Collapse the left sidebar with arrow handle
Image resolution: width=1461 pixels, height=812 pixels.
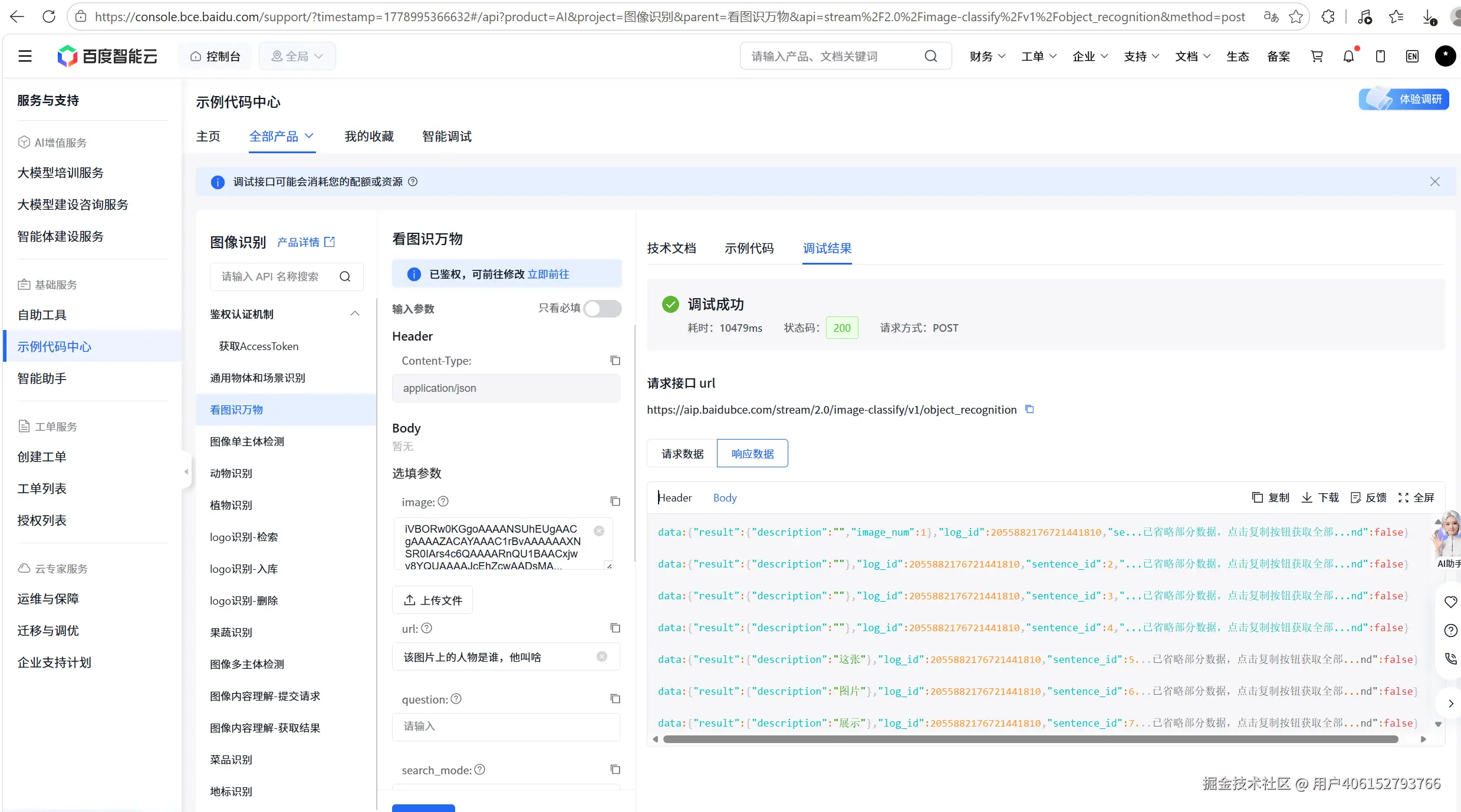[x=186, y=471]
